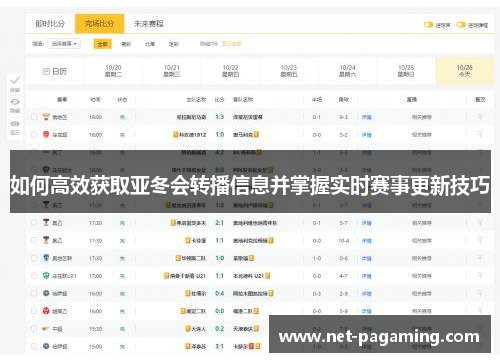Select the 10/20 date tab
Viewport: 500px width, 362px height.
tap(113, 71)
